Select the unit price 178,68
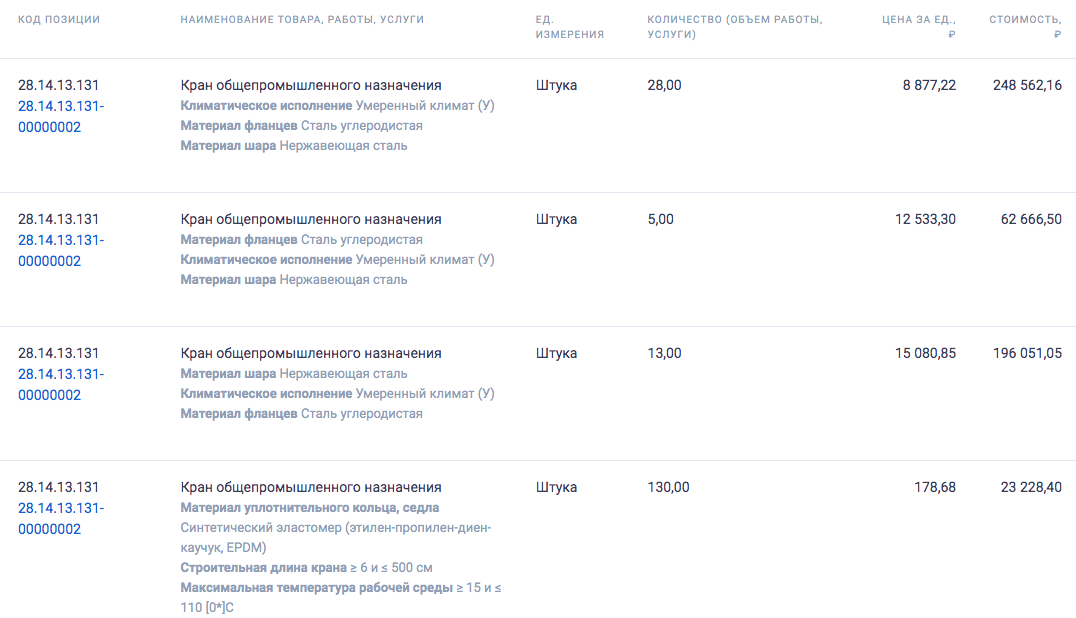 coord(935,487)
